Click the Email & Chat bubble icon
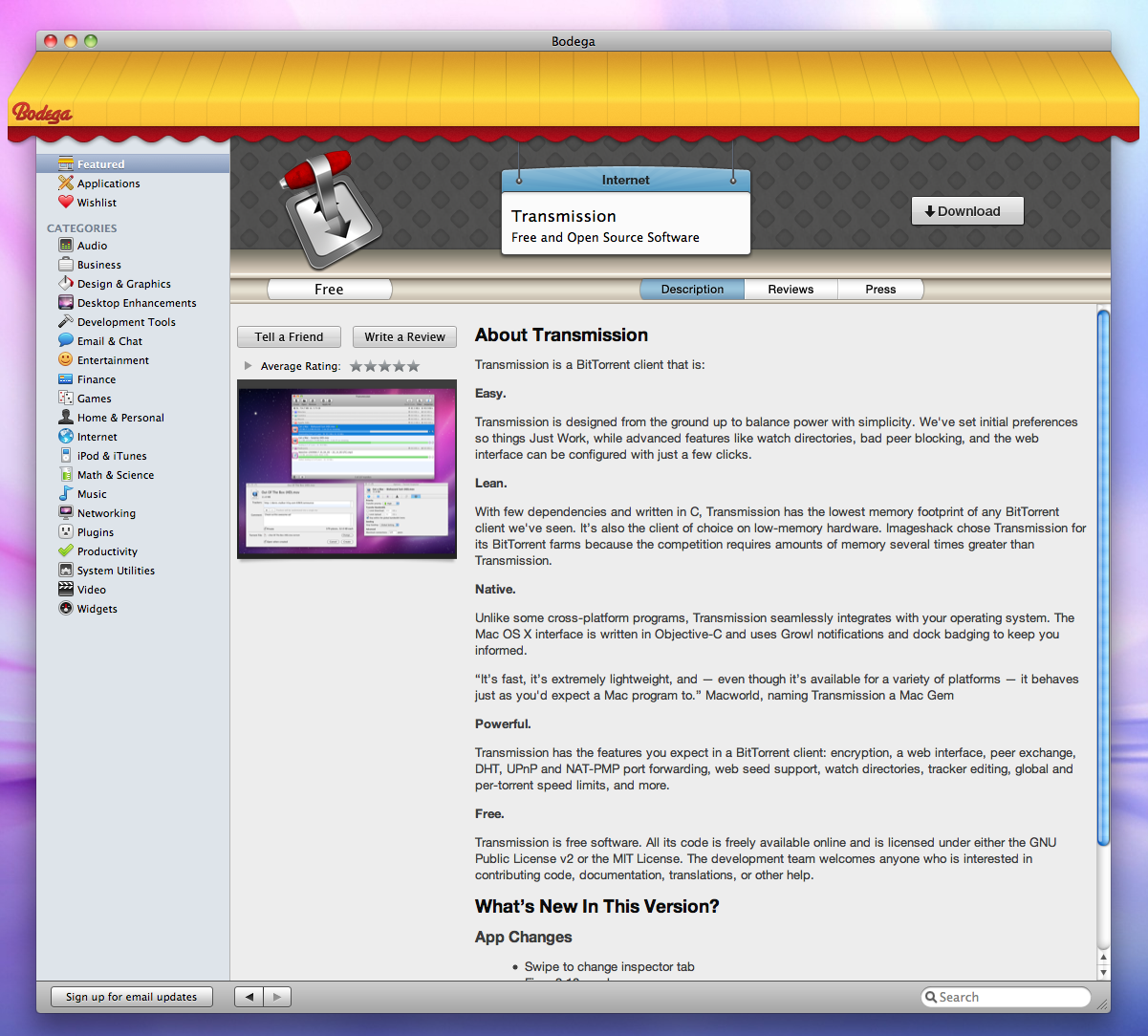This screenshot has width=1148, height=1036. [x=66, y=341]
